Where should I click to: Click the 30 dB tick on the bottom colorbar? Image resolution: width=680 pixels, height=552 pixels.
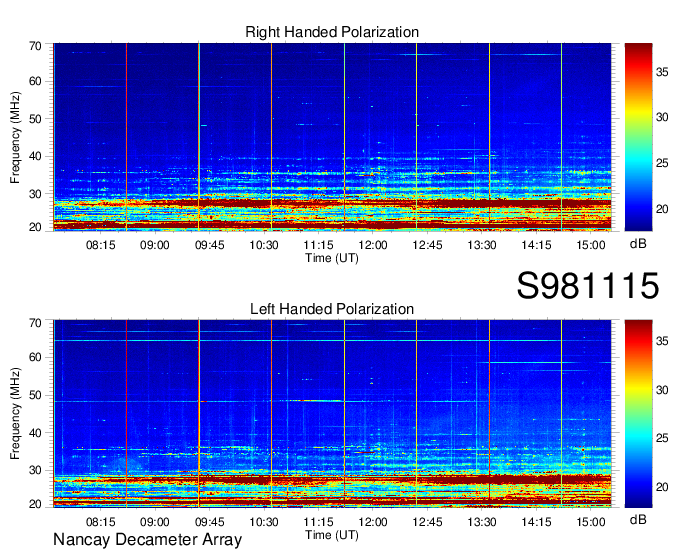click(x=662, y=390)
